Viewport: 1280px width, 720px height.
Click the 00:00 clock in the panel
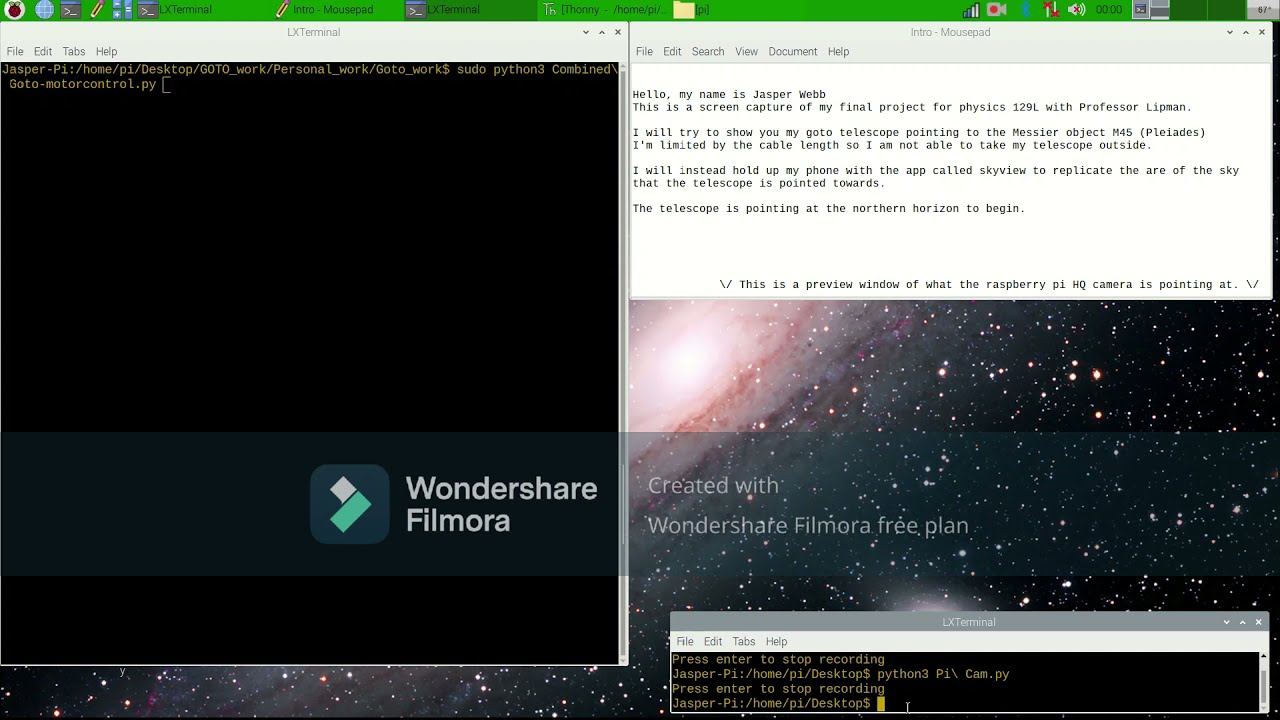(x=1109, y=10)
